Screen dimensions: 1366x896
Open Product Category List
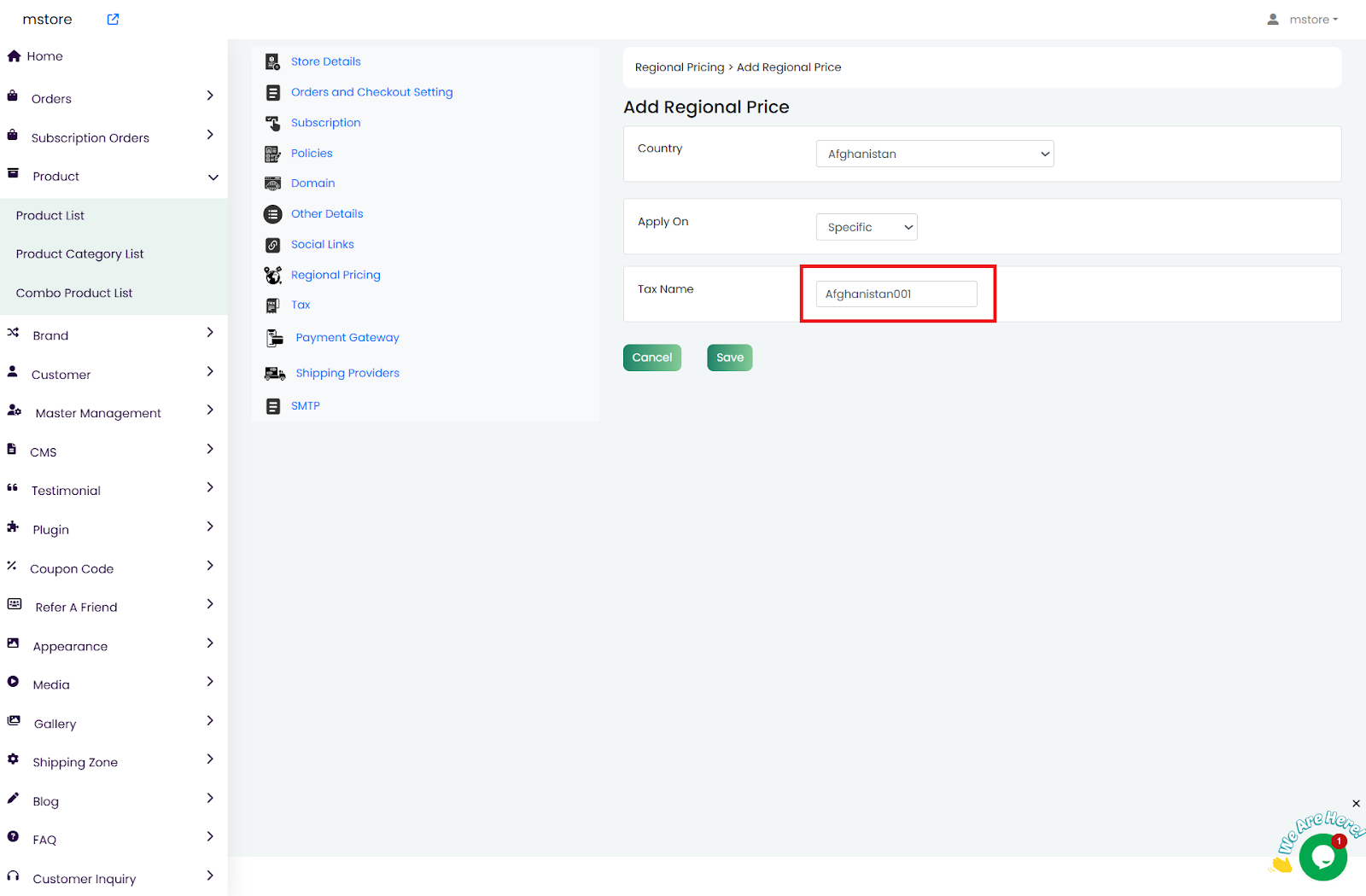coord(79,254)
